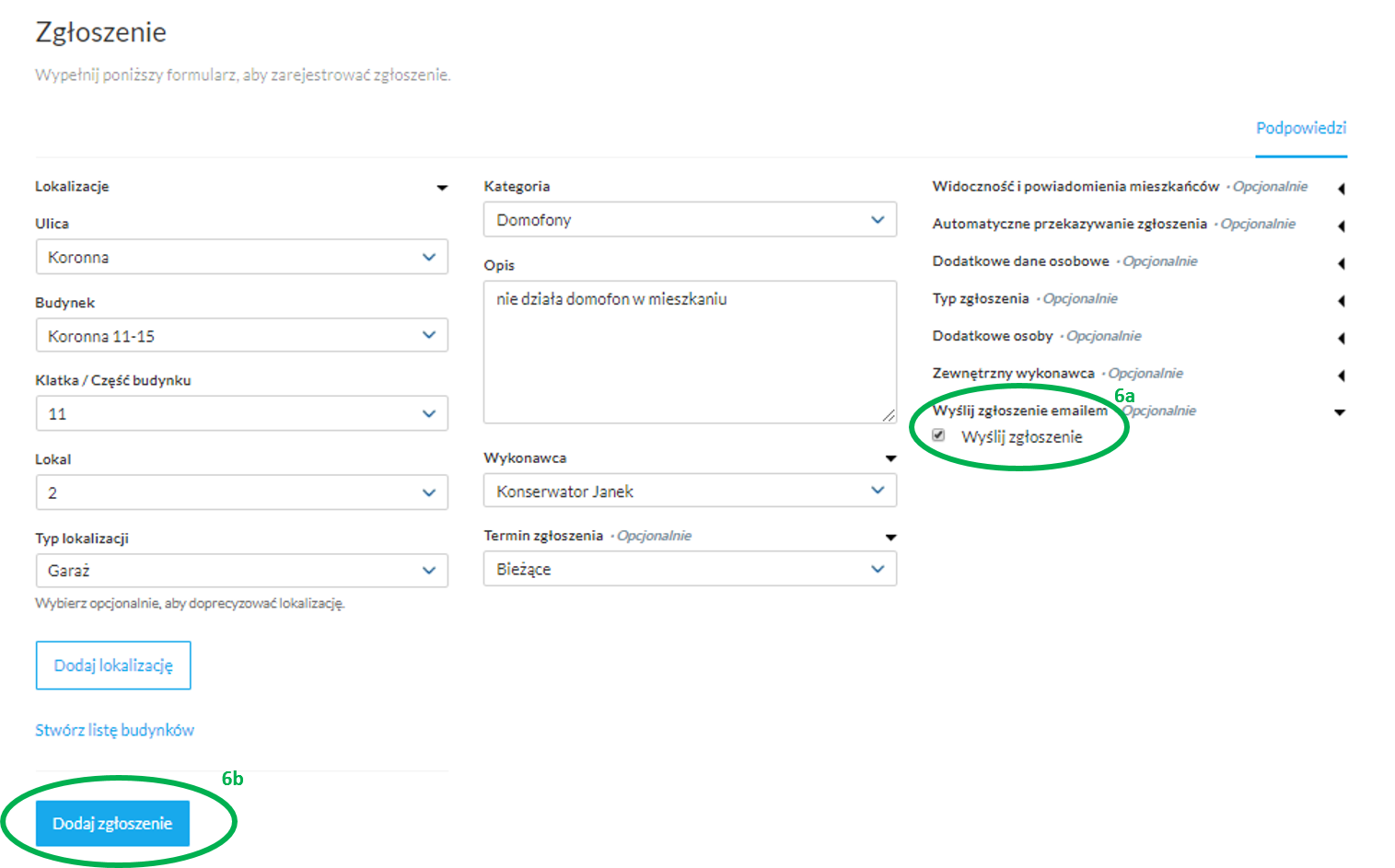Open the Klatka / Część budynku dropdown
Image resolution: width=1395 pixels, height=868 pixels.
pos(241,413)
